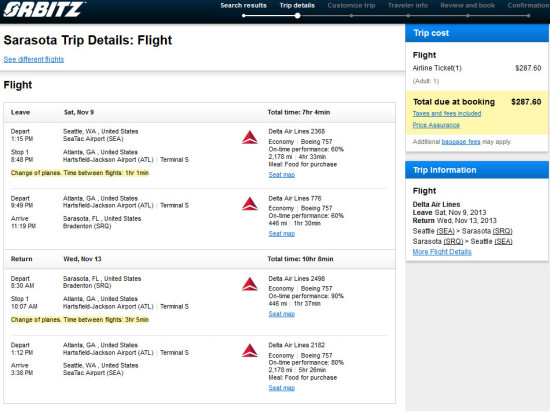Viewport: 550px width, 412px height.
Task: Jump to Traveler info step
Action: (x=408, y=6)
